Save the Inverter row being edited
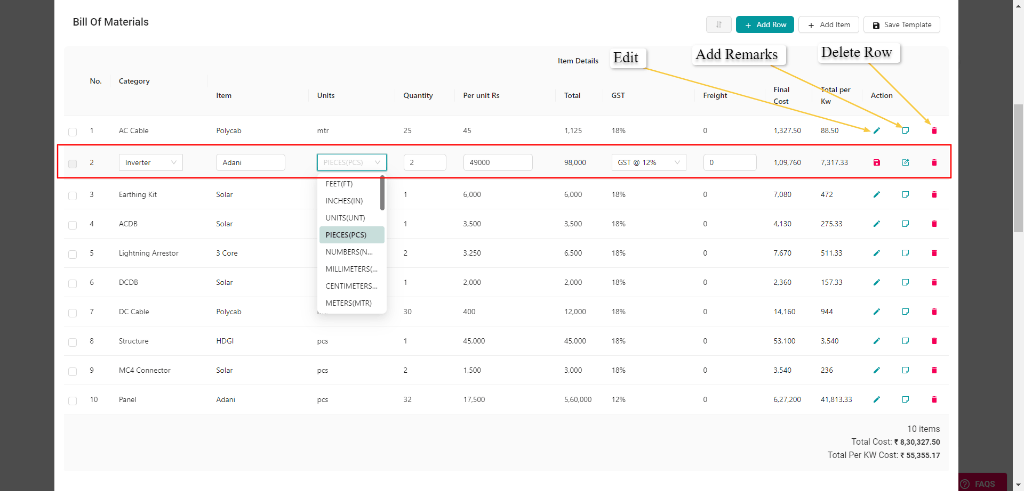Image resolution: width=1024 pixels, height=491 pixels. click(877, 162)
